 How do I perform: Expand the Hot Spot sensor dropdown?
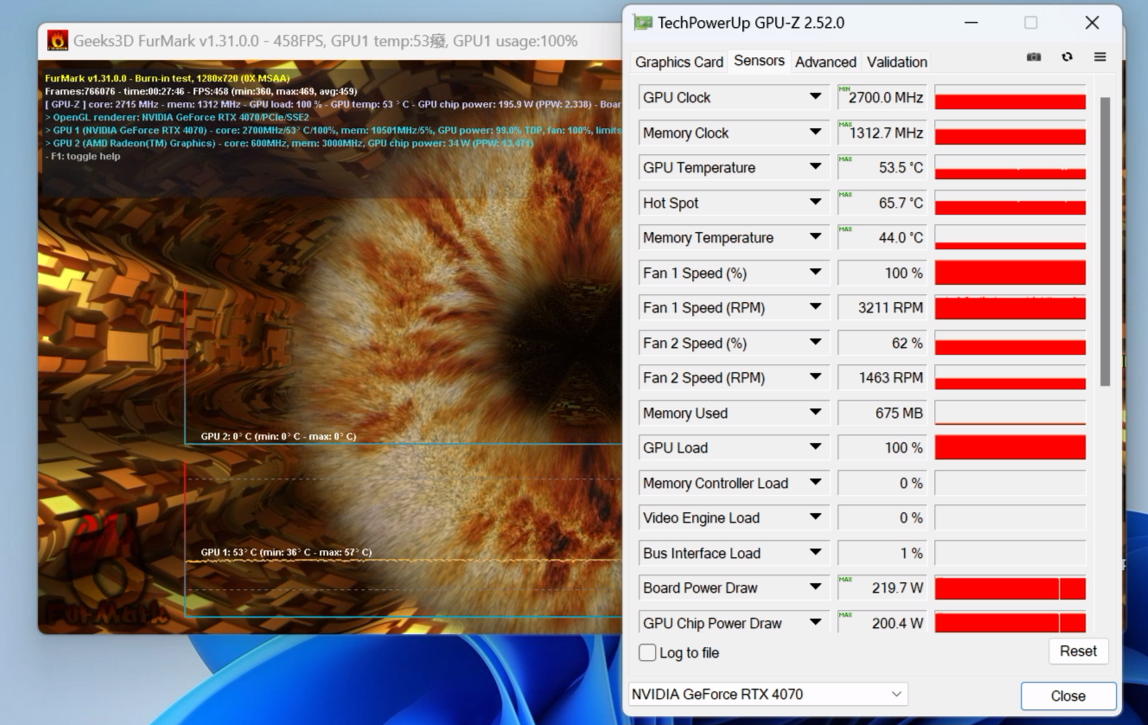pos(815,202)
